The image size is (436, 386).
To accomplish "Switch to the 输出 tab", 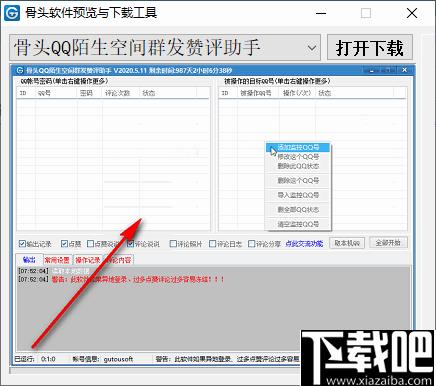I will 29,260.
